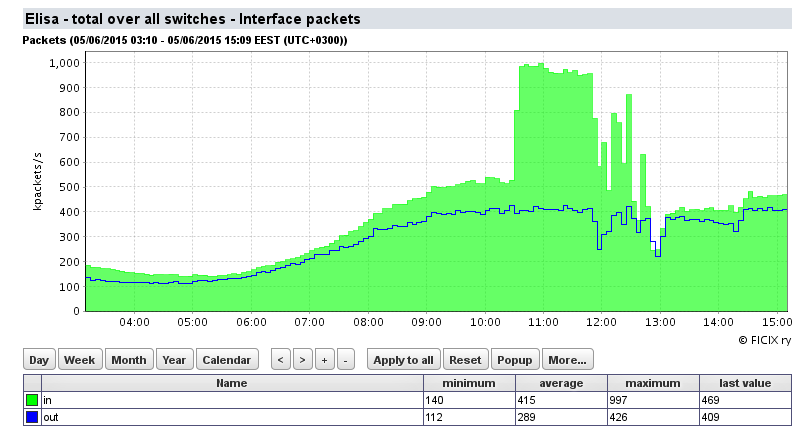Click the 11:00 time axis label
This screenshot has width=796, height=439.
point(543,322)
